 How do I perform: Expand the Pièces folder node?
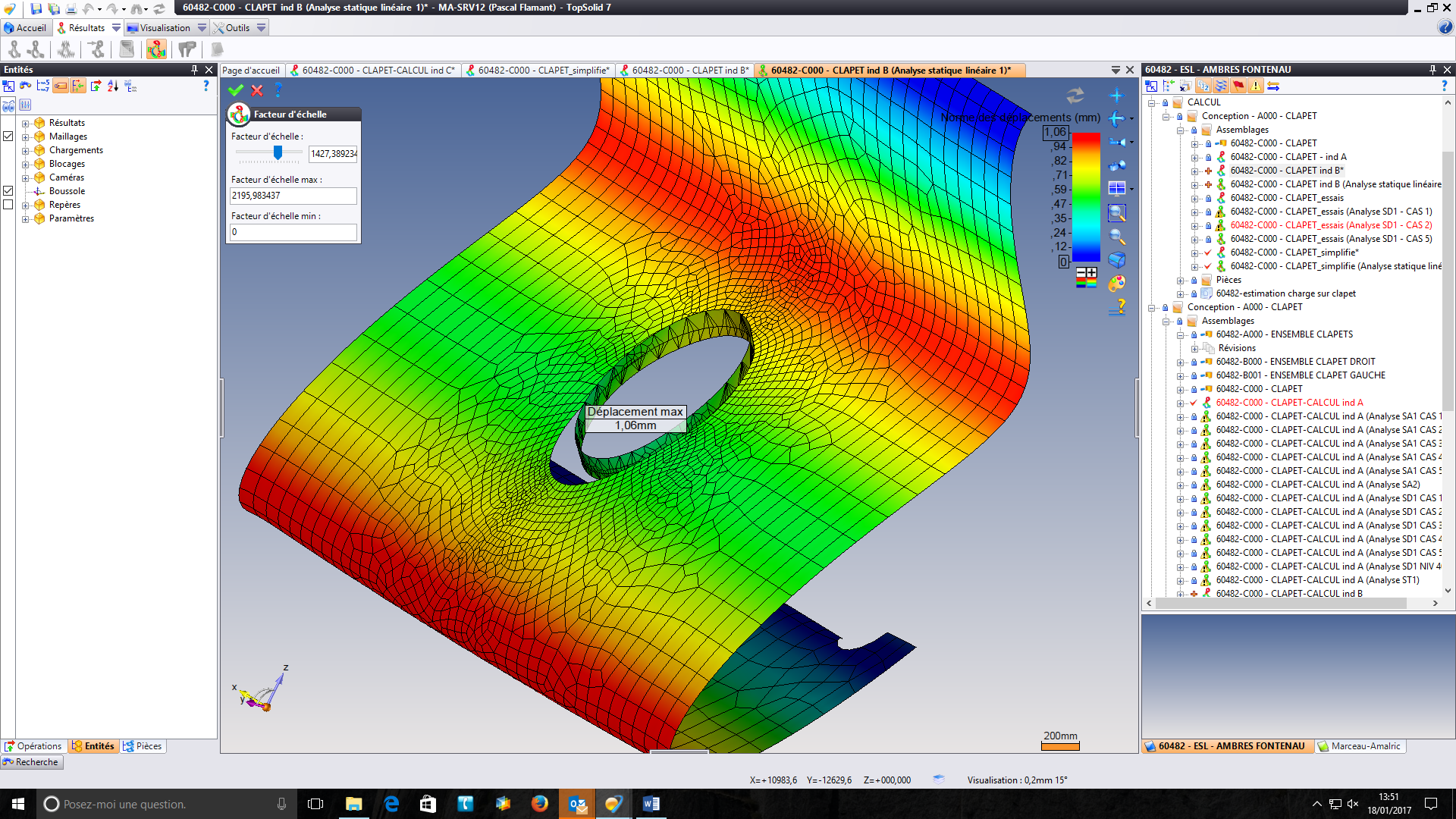[1181, 280]
